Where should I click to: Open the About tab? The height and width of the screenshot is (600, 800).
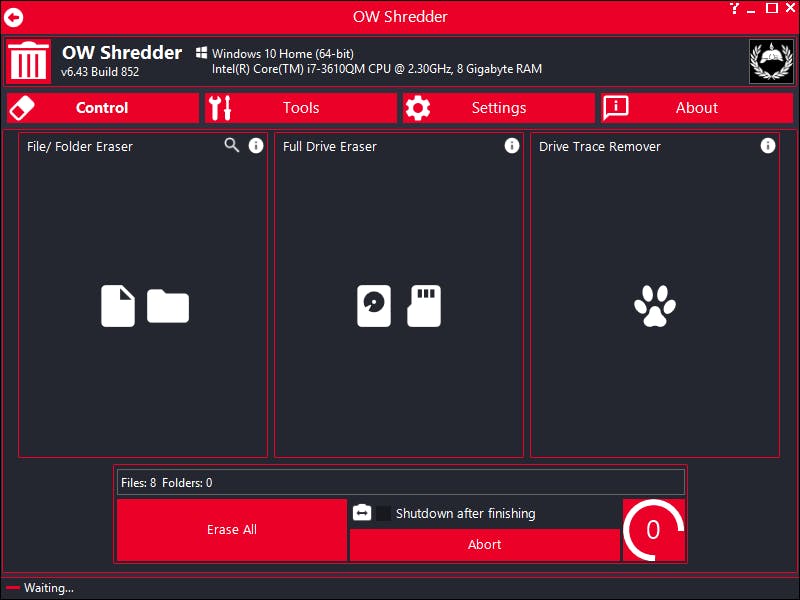pyautogui.click(x=696, y=108)
